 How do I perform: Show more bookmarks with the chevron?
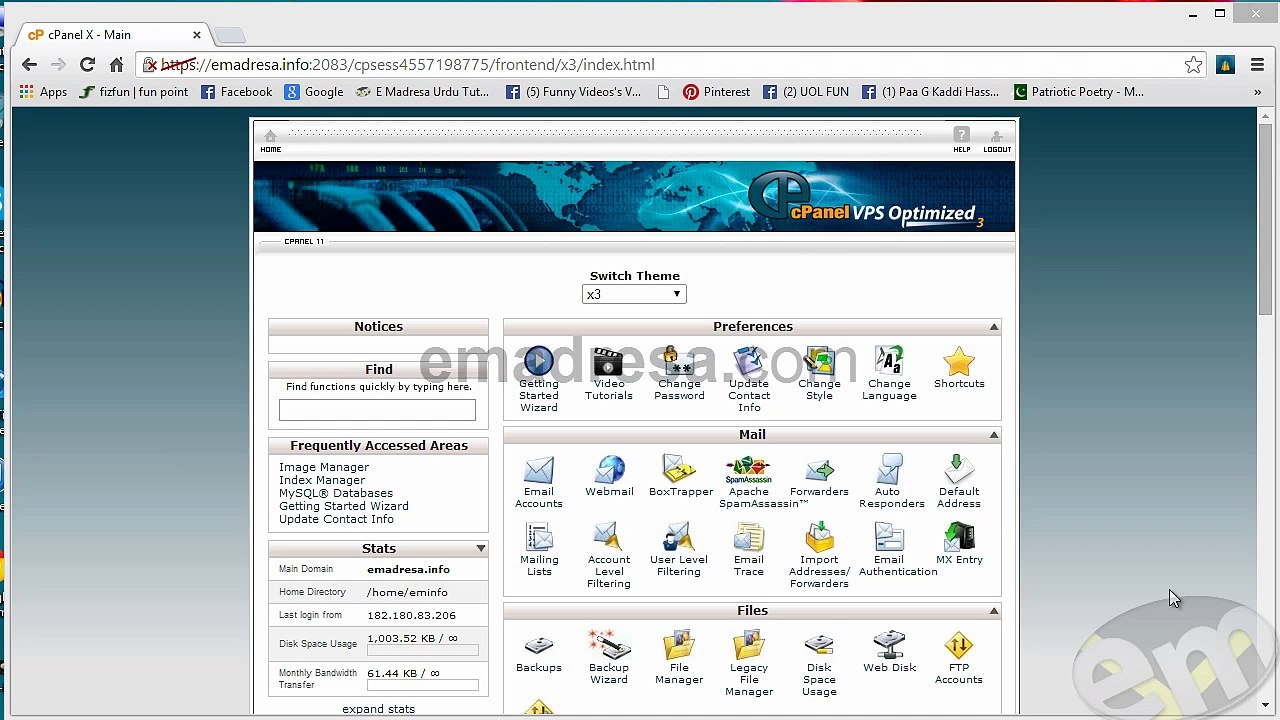click(1257, 92)
